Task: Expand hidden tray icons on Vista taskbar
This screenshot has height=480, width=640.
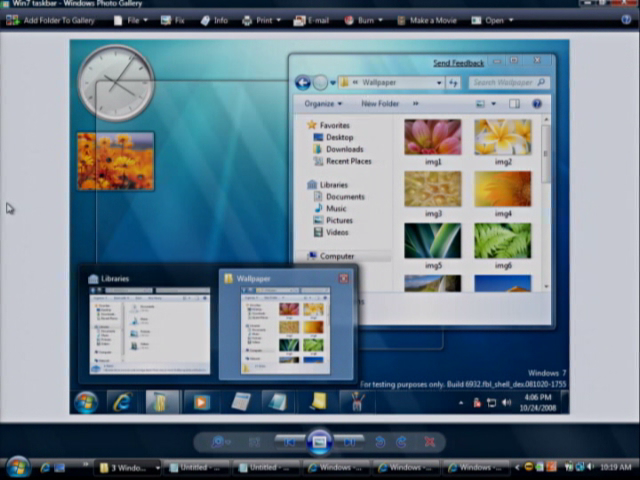Action: [x=517, y=468]
